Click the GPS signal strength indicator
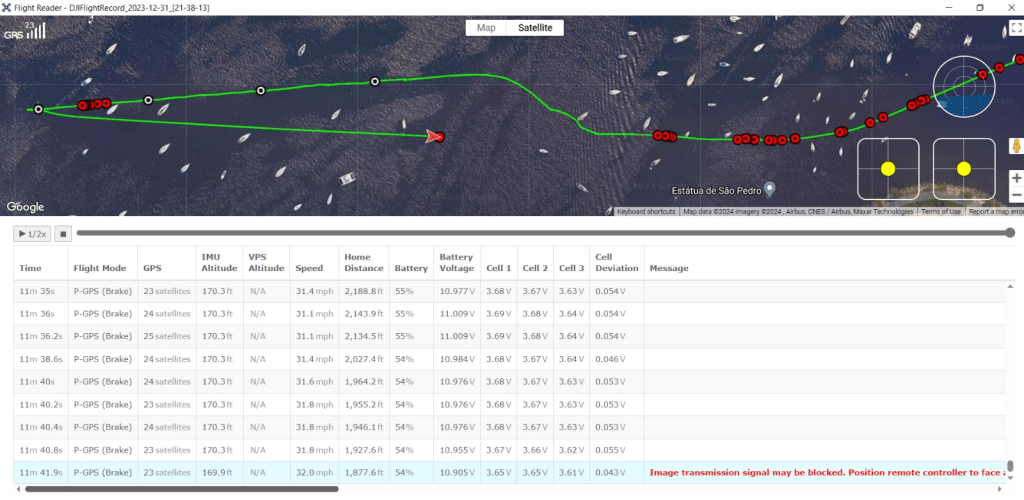 [x=24, y=30]
